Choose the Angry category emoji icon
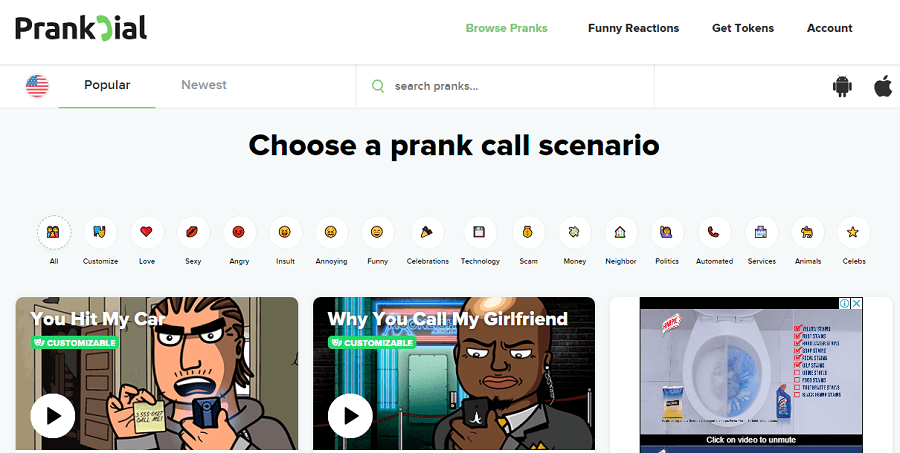 click(x=239, y=233)
